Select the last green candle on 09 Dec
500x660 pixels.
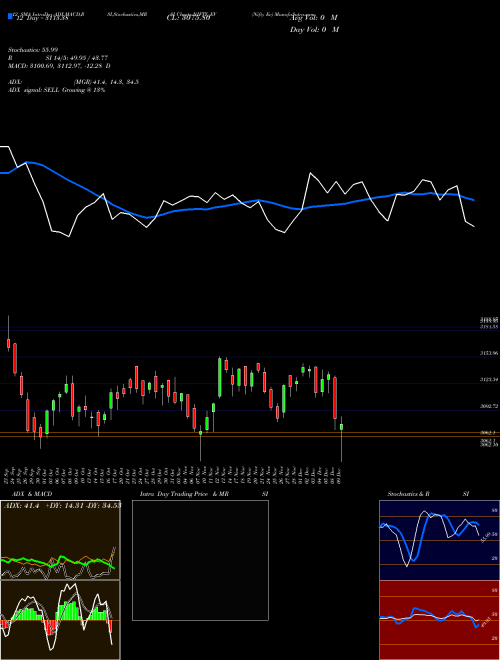[x=341, y=427]
